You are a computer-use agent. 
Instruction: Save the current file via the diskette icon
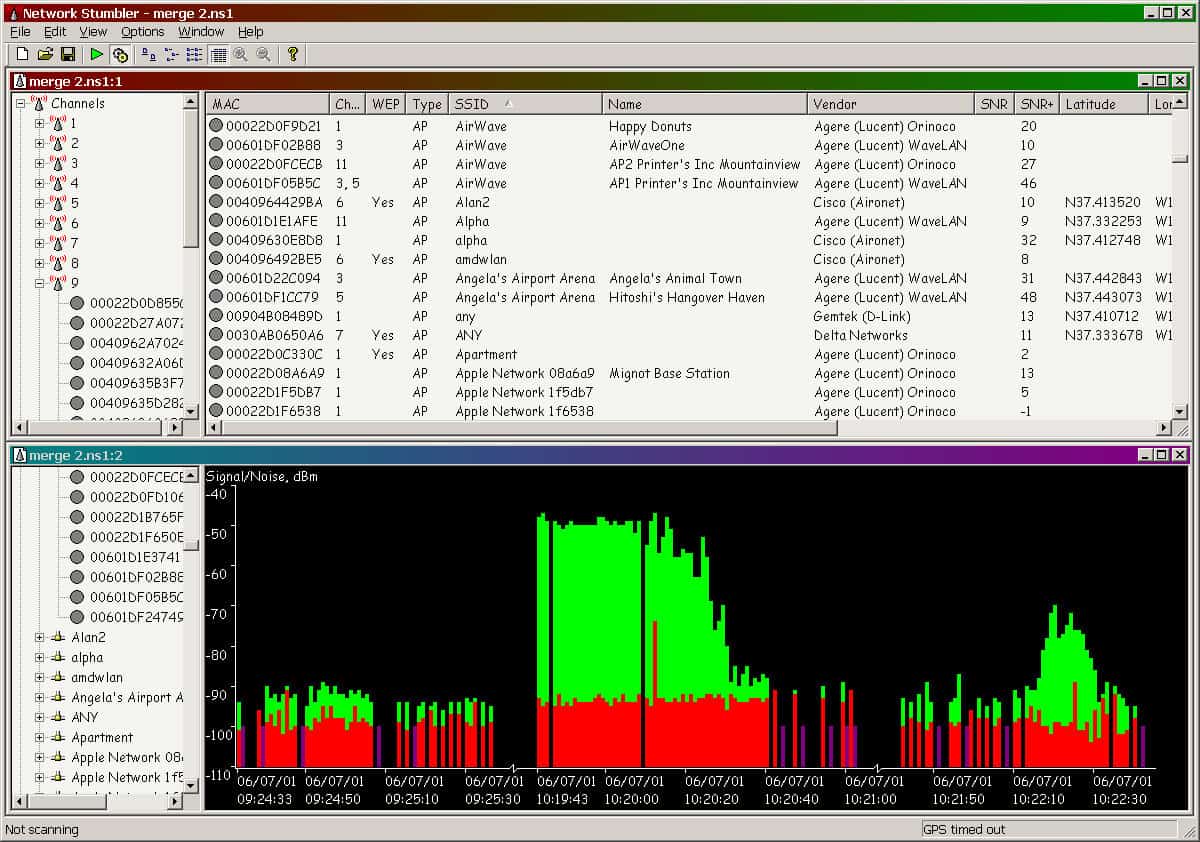pyautogui.click(x=67, y=55)
